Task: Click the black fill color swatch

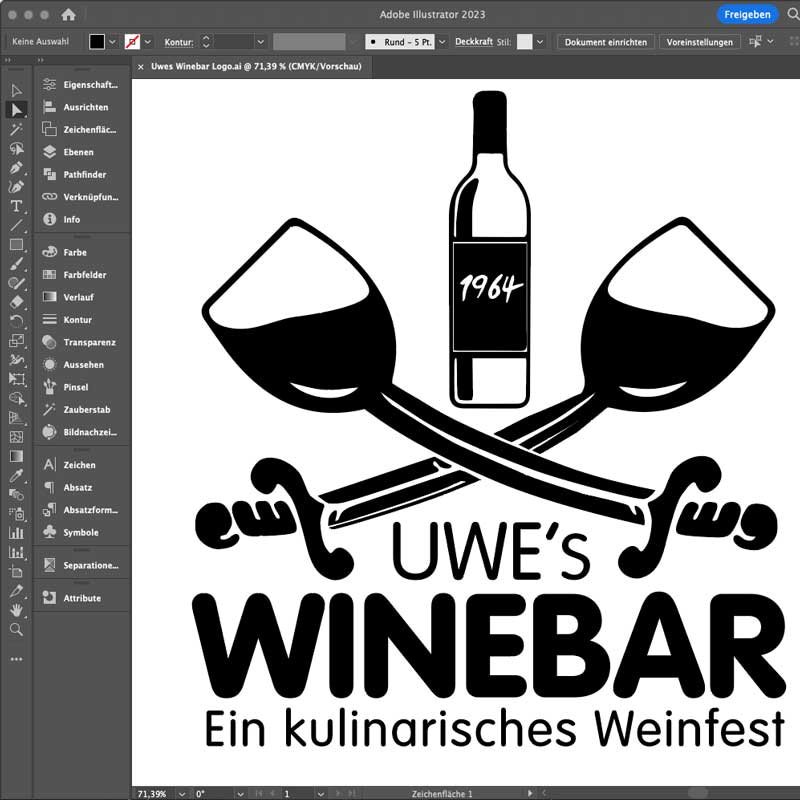Action: 97,42
